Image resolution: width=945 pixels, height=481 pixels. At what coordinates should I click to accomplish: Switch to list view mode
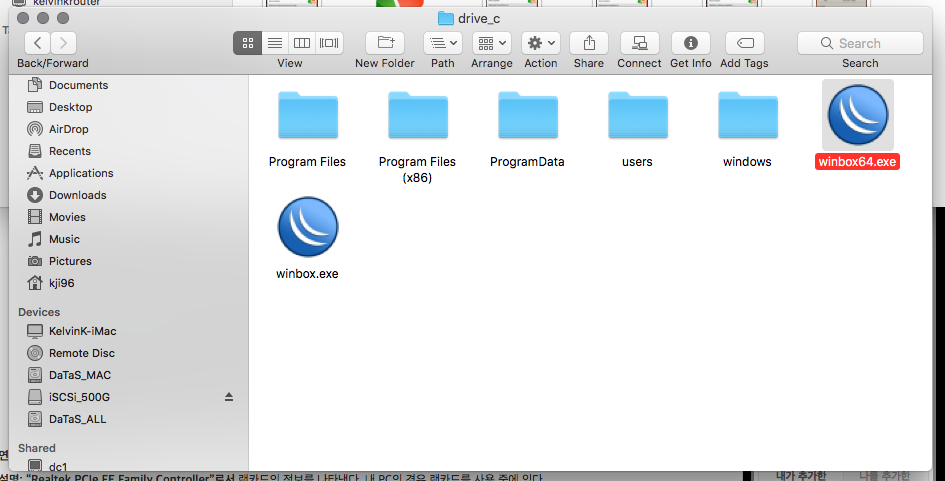pos(275,43)
